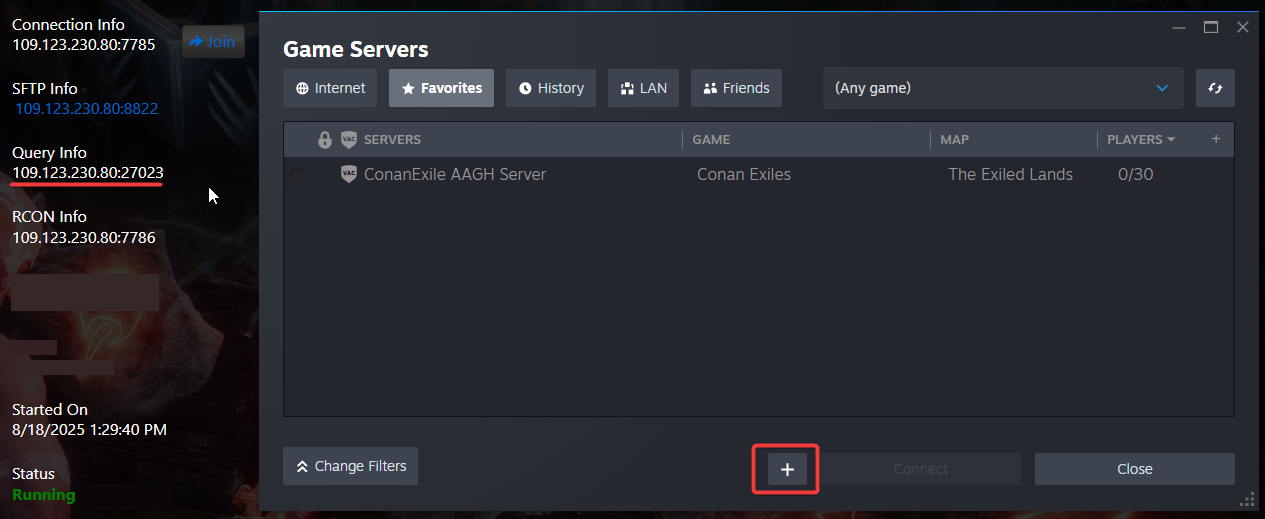Click Query Info address 109.123.230.80:27023
Image resolution: width=1265 pixels, height=519 pixels.
pos(88,173)
